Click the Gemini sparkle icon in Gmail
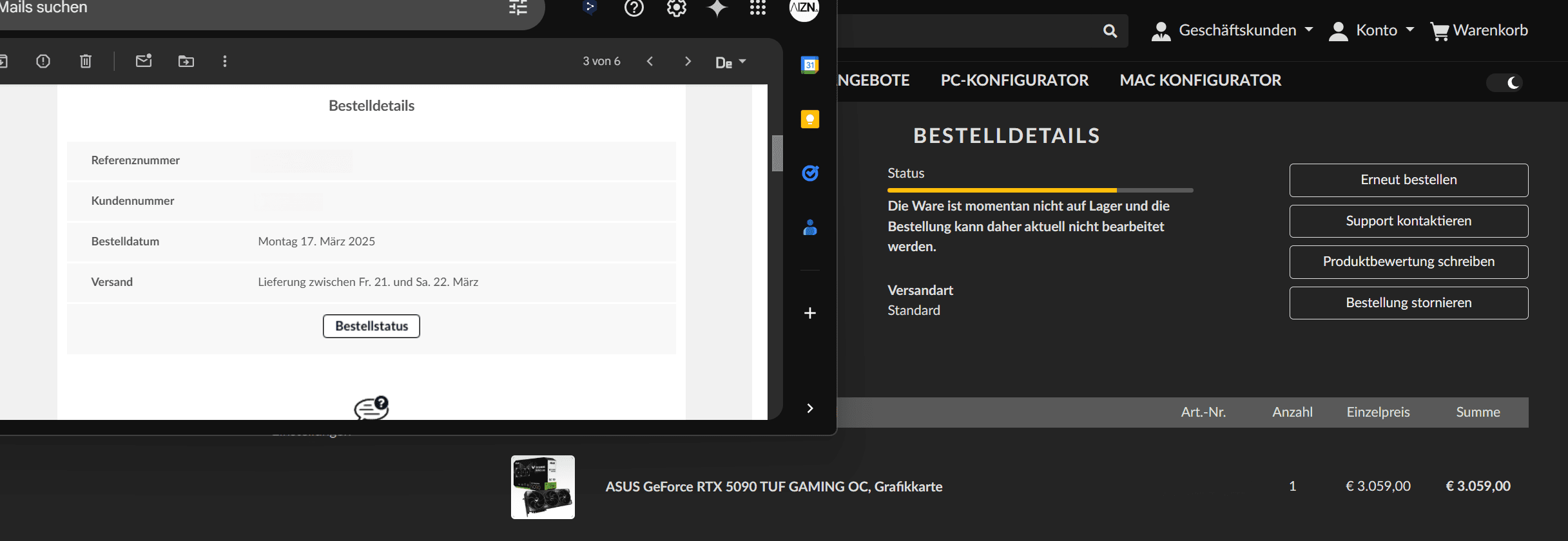This screenshot has height=541, width=1568. [x=717, y=8]
